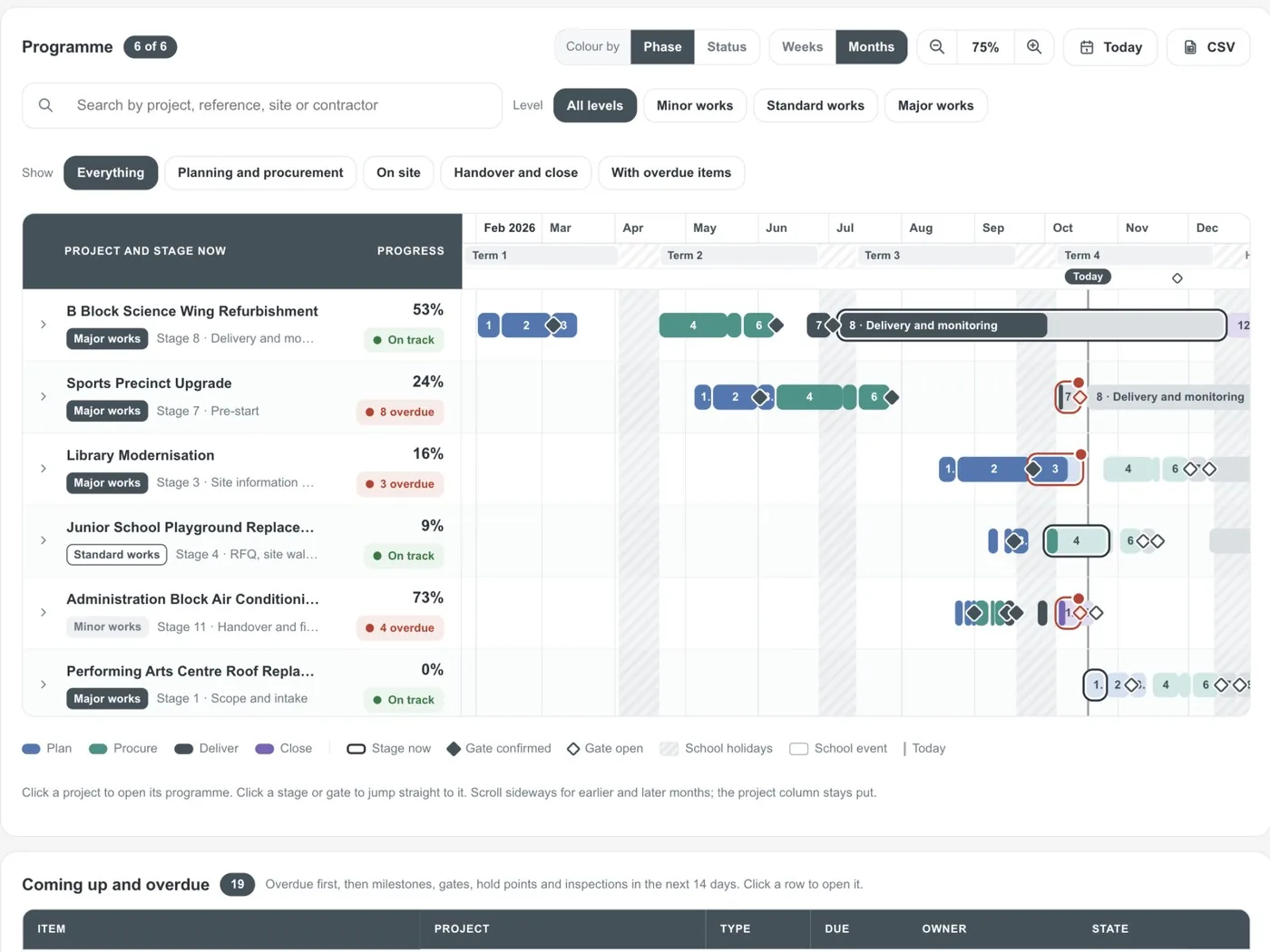Click the zoom in magnifier icon

pyautogui.click(x=1033, y=47)
